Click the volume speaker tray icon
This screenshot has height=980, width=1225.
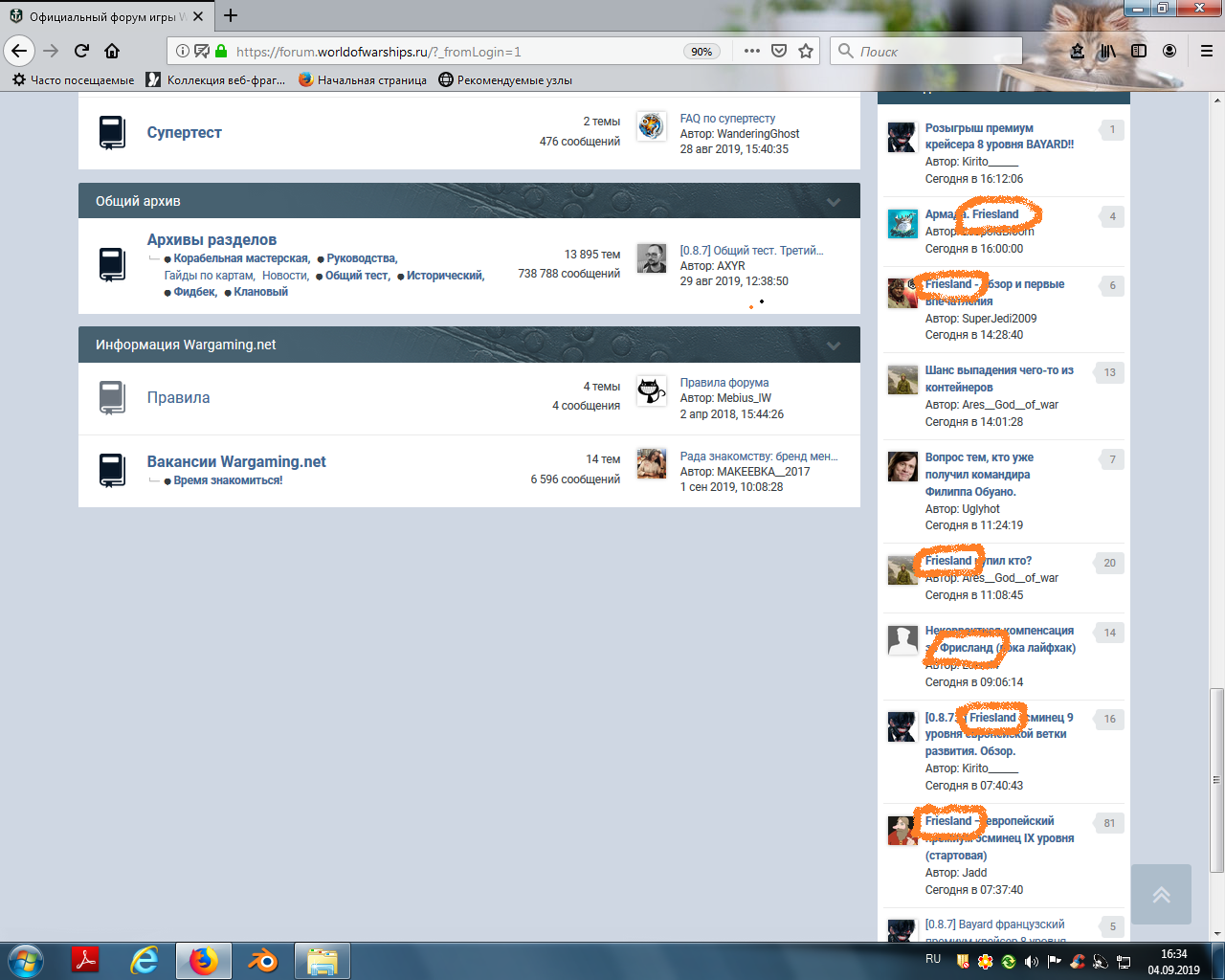coord(1031,961)
